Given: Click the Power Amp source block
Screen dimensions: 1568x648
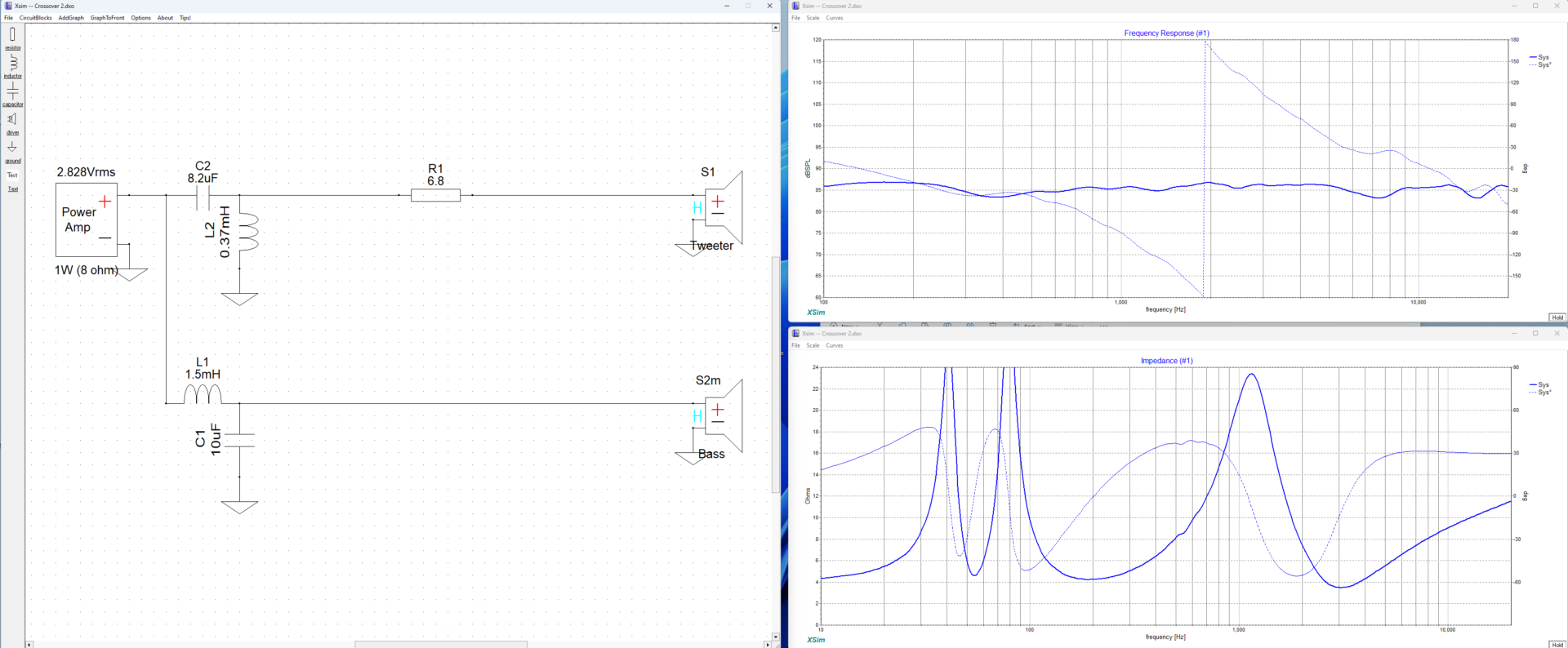Looking at the screenshot, I should (x=86, y=220).
